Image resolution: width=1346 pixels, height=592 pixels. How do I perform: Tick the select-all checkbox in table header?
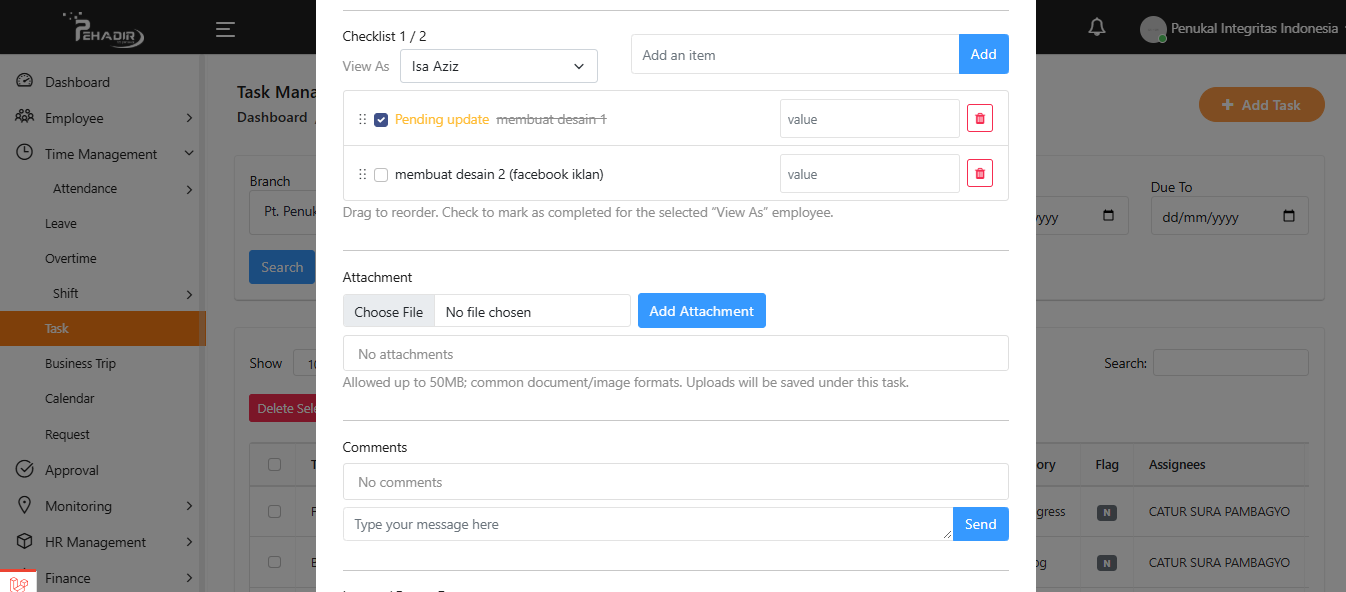coord(275,464)
